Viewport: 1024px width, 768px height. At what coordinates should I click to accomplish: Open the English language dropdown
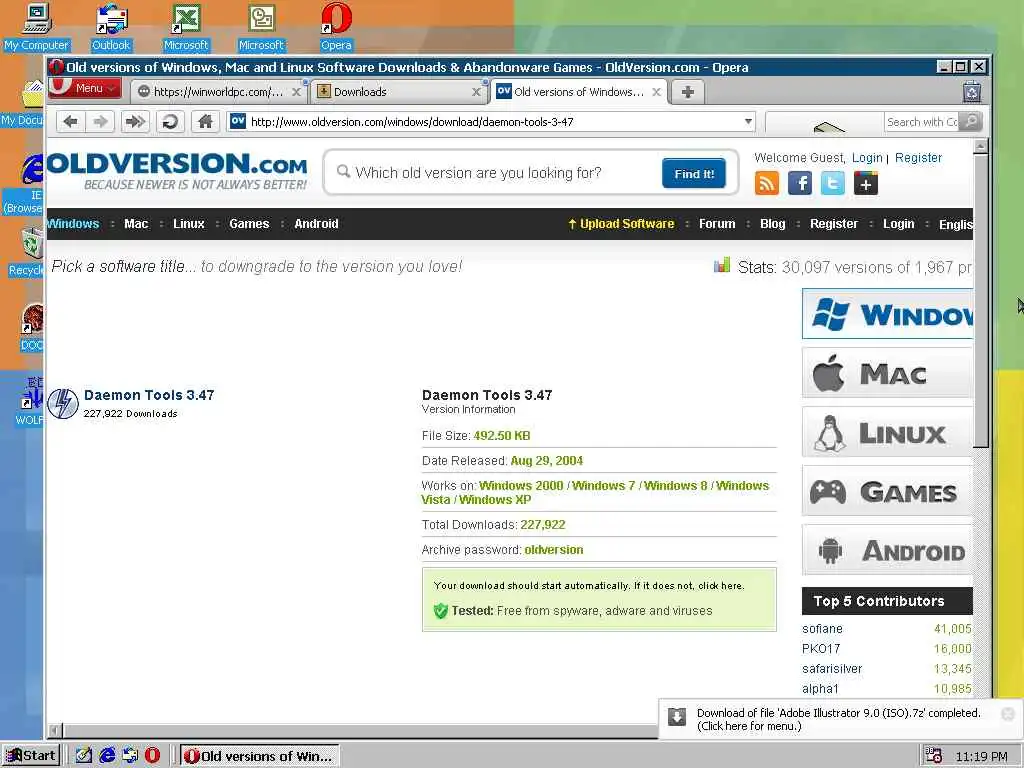point(955,225)
